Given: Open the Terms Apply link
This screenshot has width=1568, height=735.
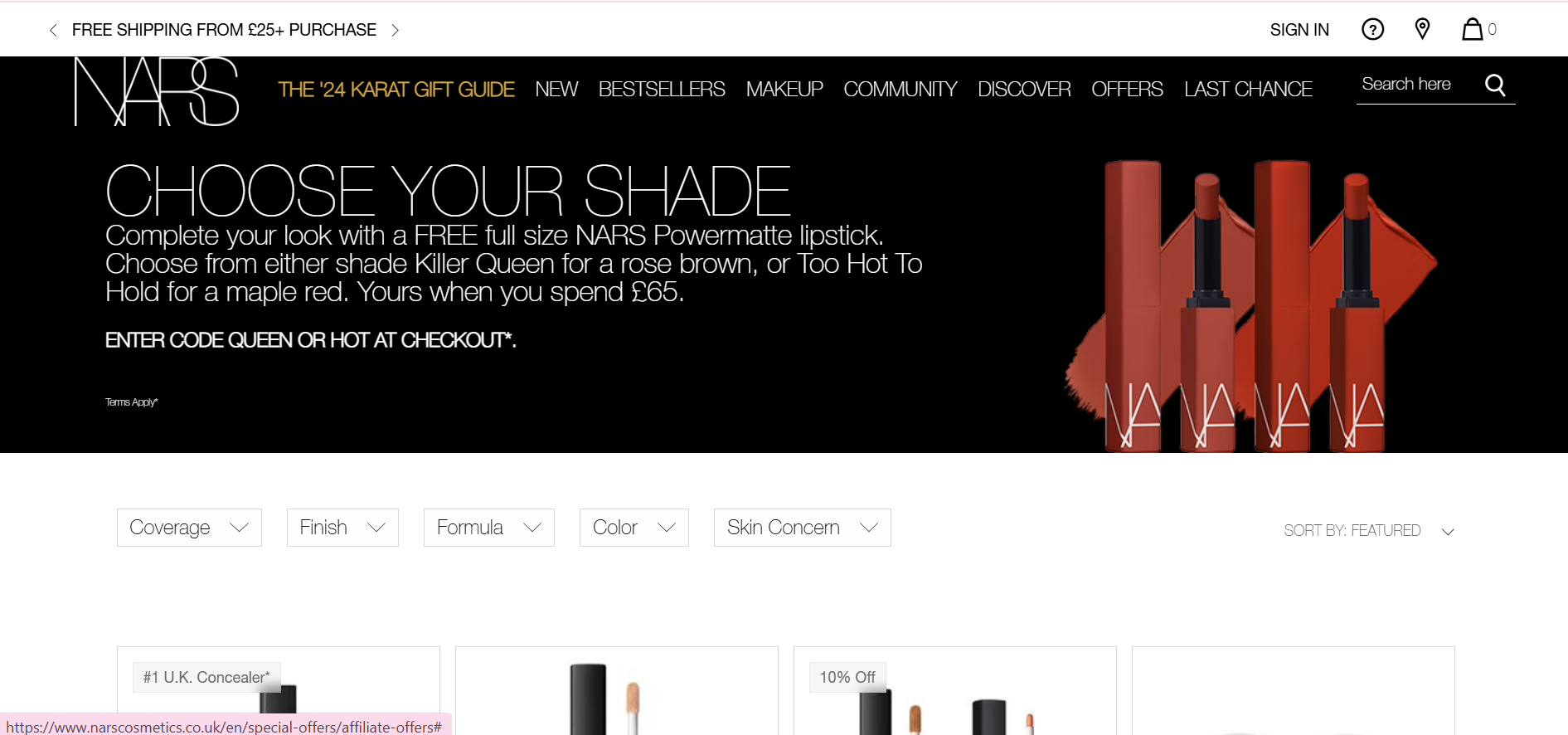Looking at the screenshot, I should coord(131,402).
